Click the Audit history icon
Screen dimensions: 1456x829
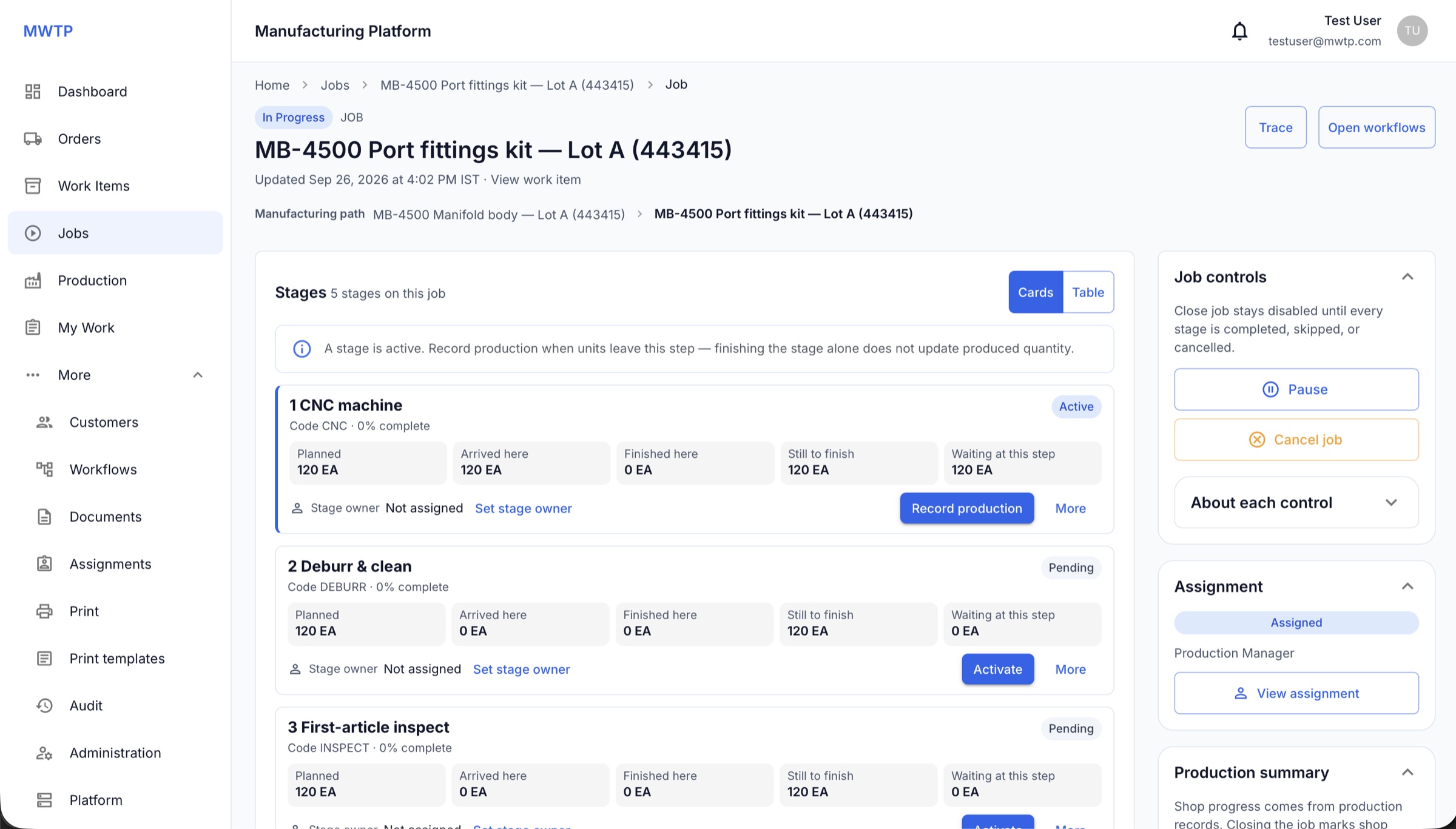(44, 705)
